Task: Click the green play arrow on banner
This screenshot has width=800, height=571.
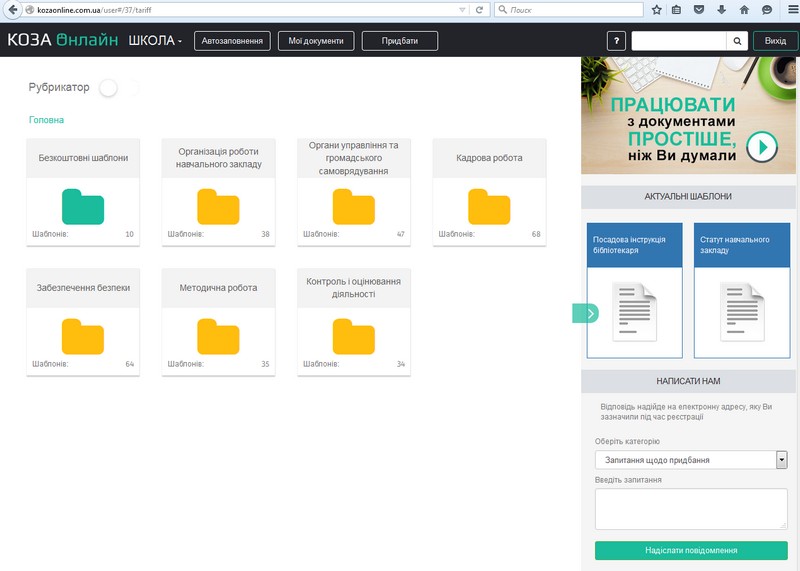Action: coord(762,147)
